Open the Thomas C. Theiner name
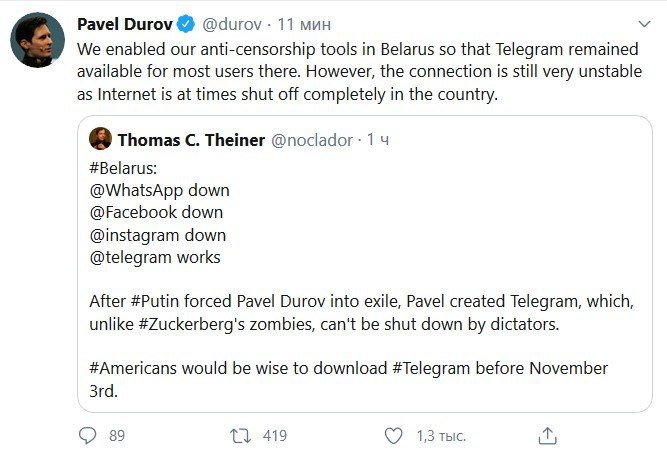This screenshot has width=667, height=457. click(x=191, y=140)
